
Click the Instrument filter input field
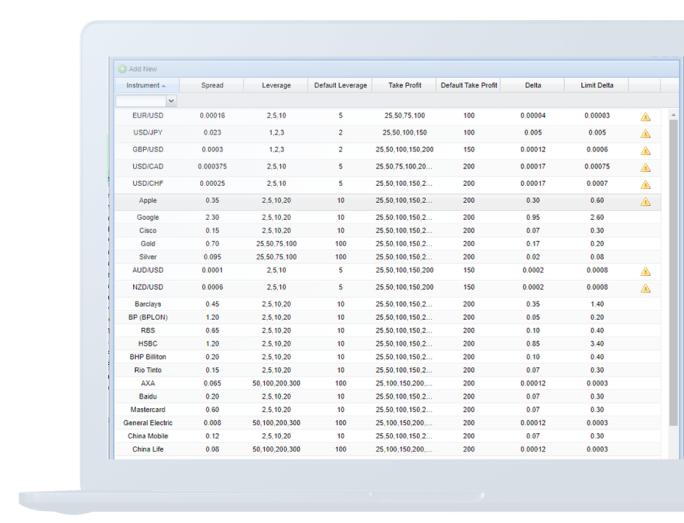click(141, 101)
